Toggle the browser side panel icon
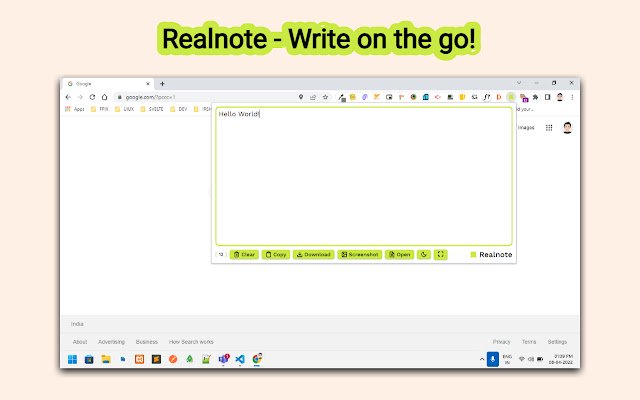The image size is (640, 400). coord(548,97)
